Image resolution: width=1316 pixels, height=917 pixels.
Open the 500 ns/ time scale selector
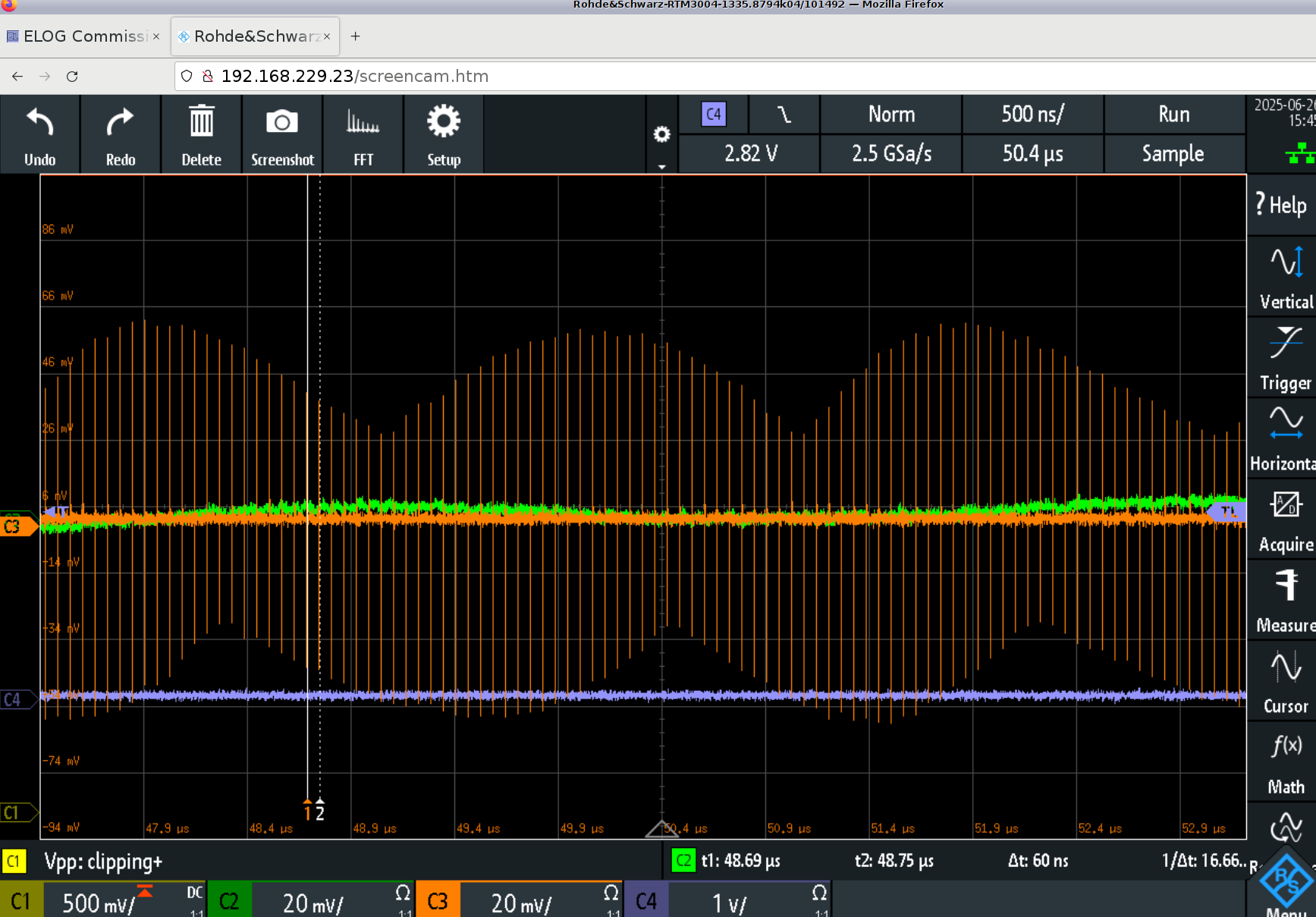(x=1032, y=115)
